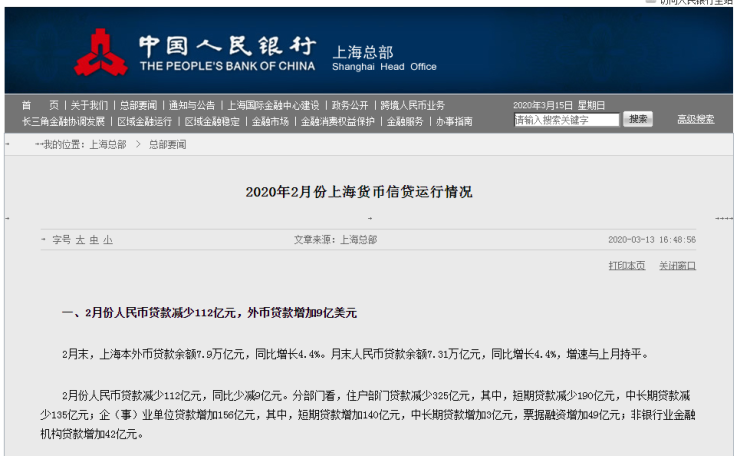This screenshot has height=456, width=740.
Task: Open the 首页 home menu item
Action: (40, 105)
